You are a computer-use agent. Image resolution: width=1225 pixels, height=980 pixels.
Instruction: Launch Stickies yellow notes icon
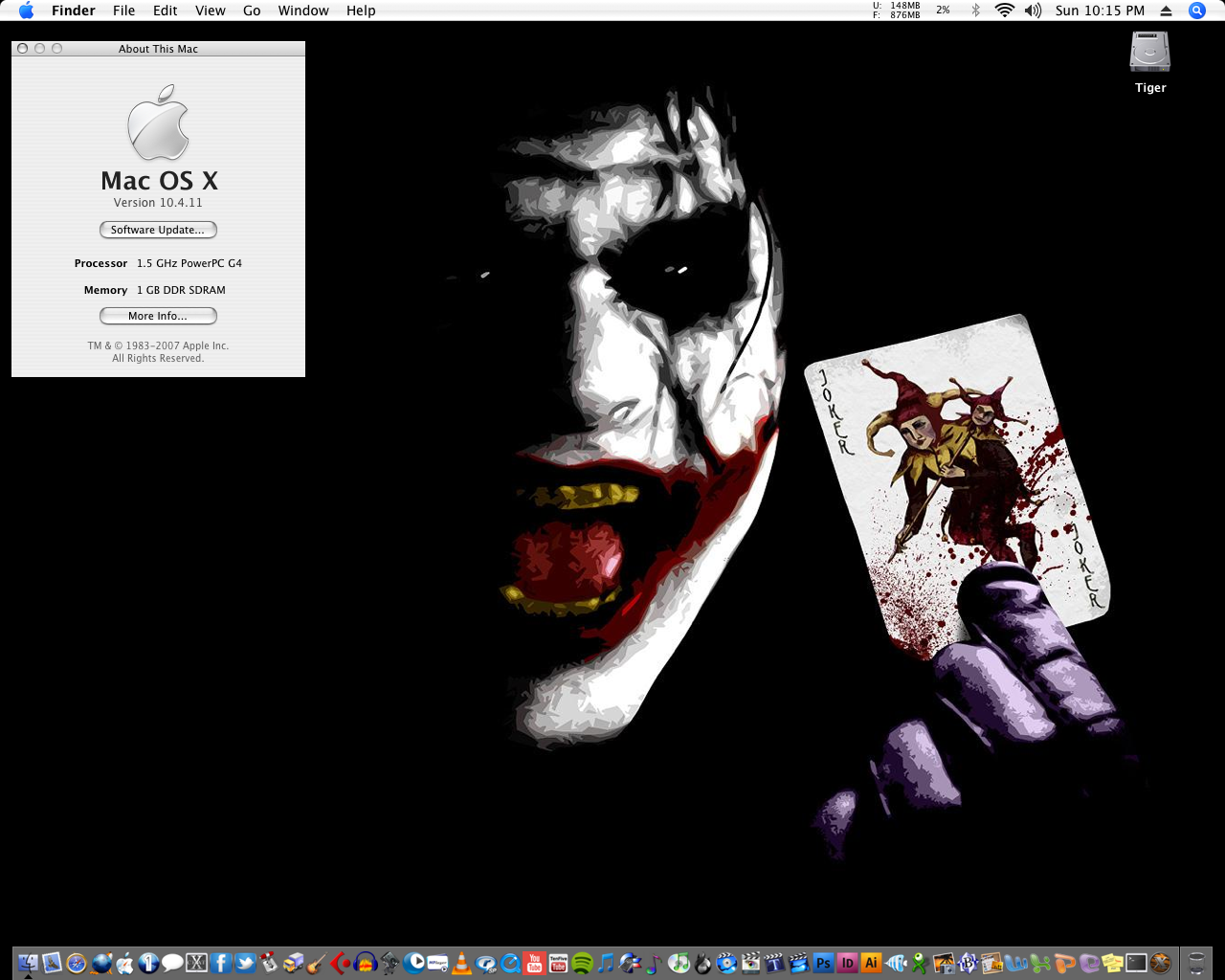1112,963
